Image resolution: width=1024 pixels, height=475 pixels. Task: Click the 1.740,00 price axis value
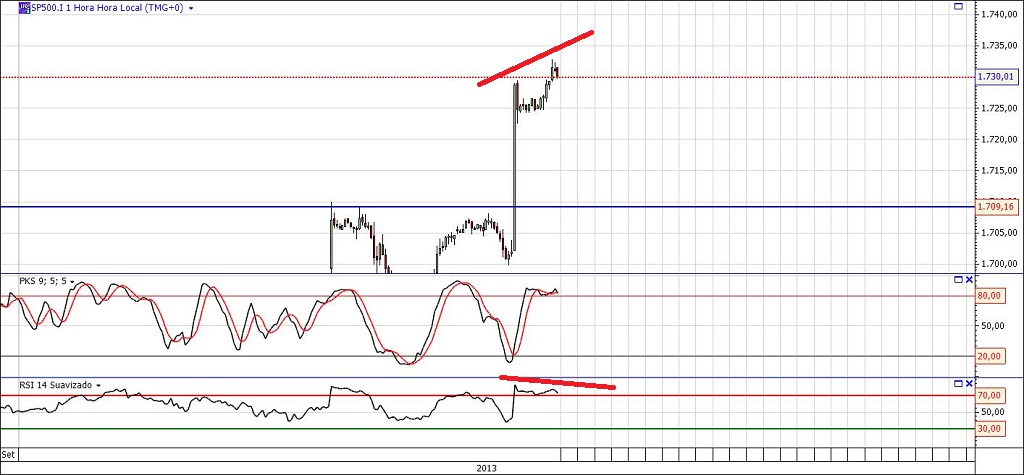(998, 14)
